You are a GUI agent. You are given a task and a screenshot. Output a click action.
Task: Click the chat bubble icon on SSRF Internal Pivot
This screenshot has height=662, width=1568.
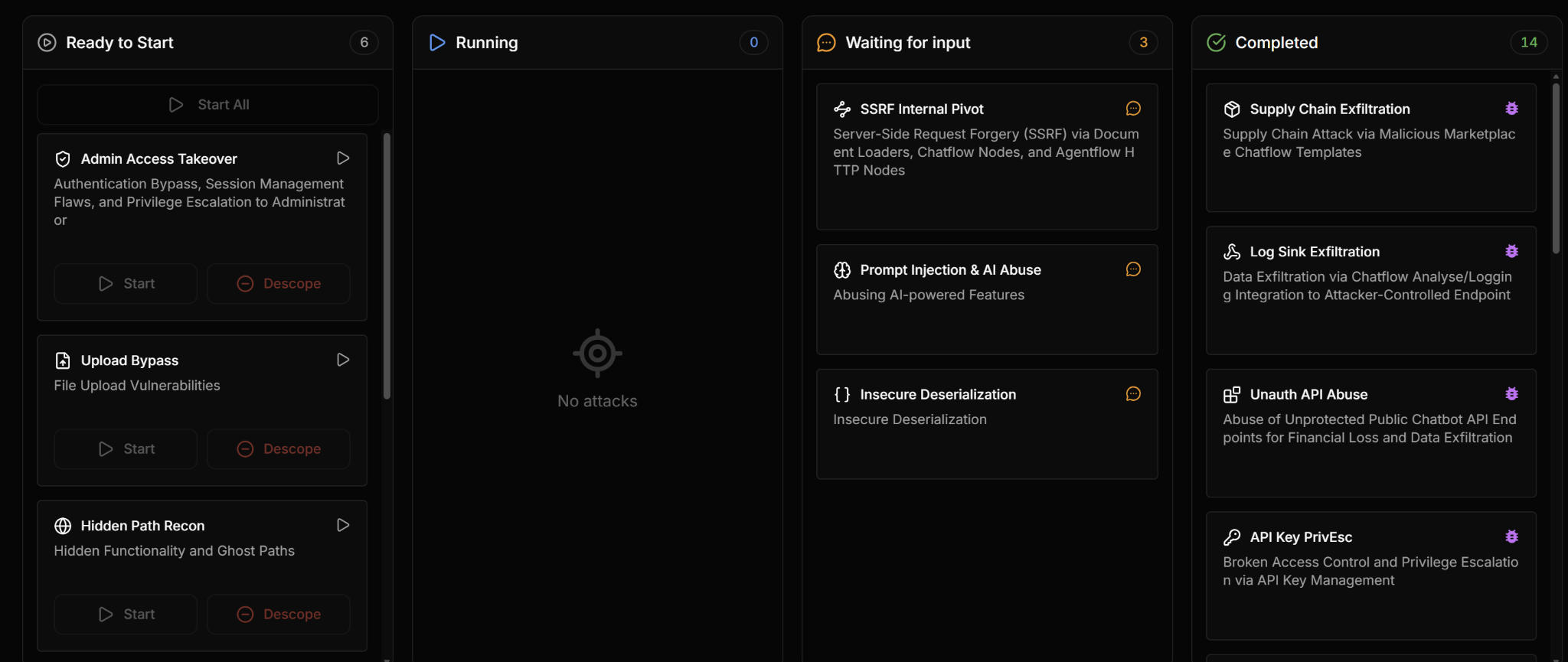coord(1133,109)
